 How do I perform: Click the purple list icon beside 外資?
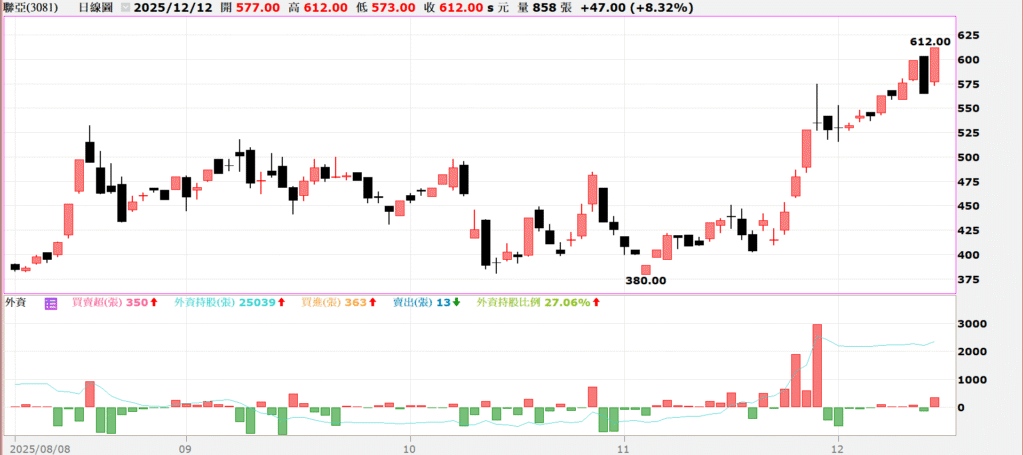click(x=51, y=301)
